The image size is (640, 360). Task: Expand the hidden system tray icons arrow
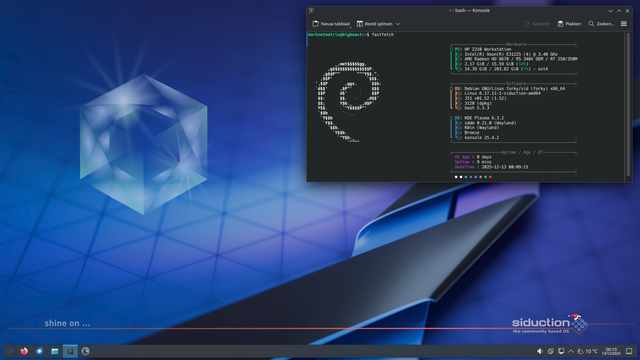click(571, 351)
